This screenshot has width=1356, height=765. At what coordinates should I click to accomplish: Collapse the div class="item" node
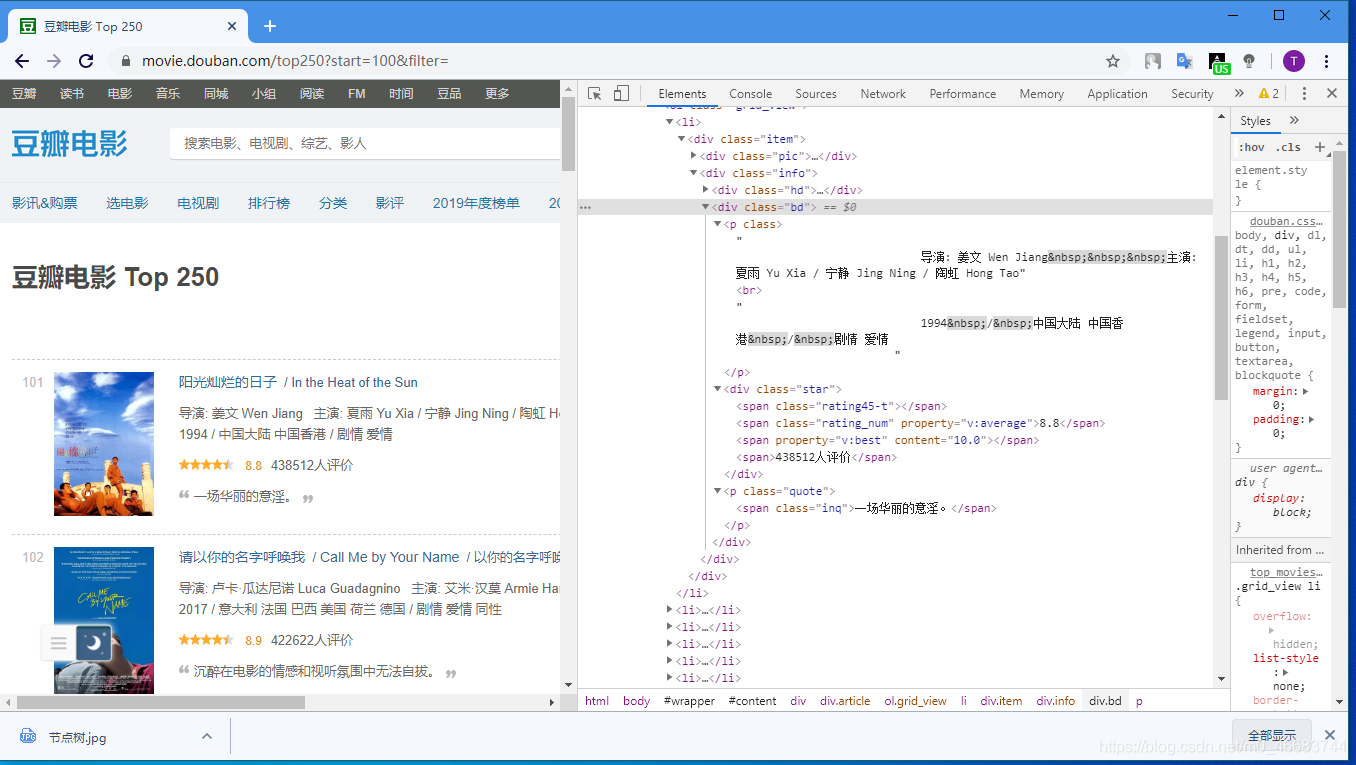coord(682,139)
